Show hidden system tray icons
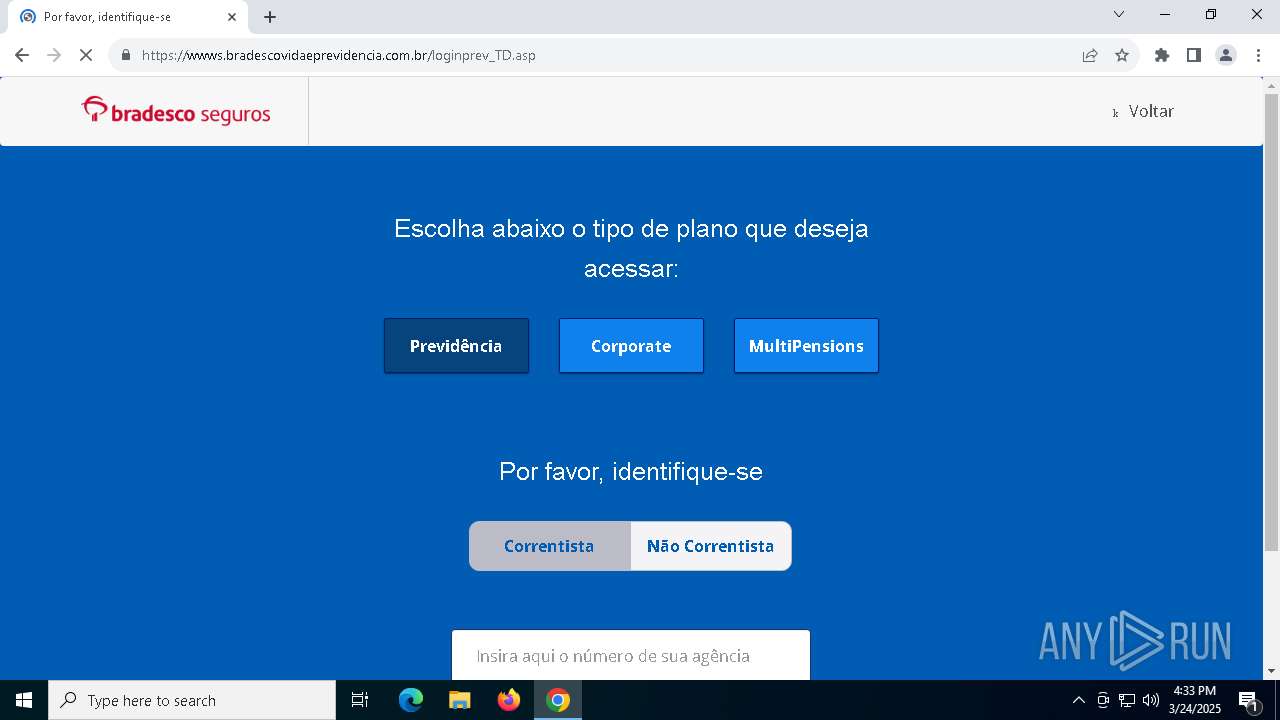Screen dimensions: 1280x720 pyautogui.click(x=1078, y=700)
